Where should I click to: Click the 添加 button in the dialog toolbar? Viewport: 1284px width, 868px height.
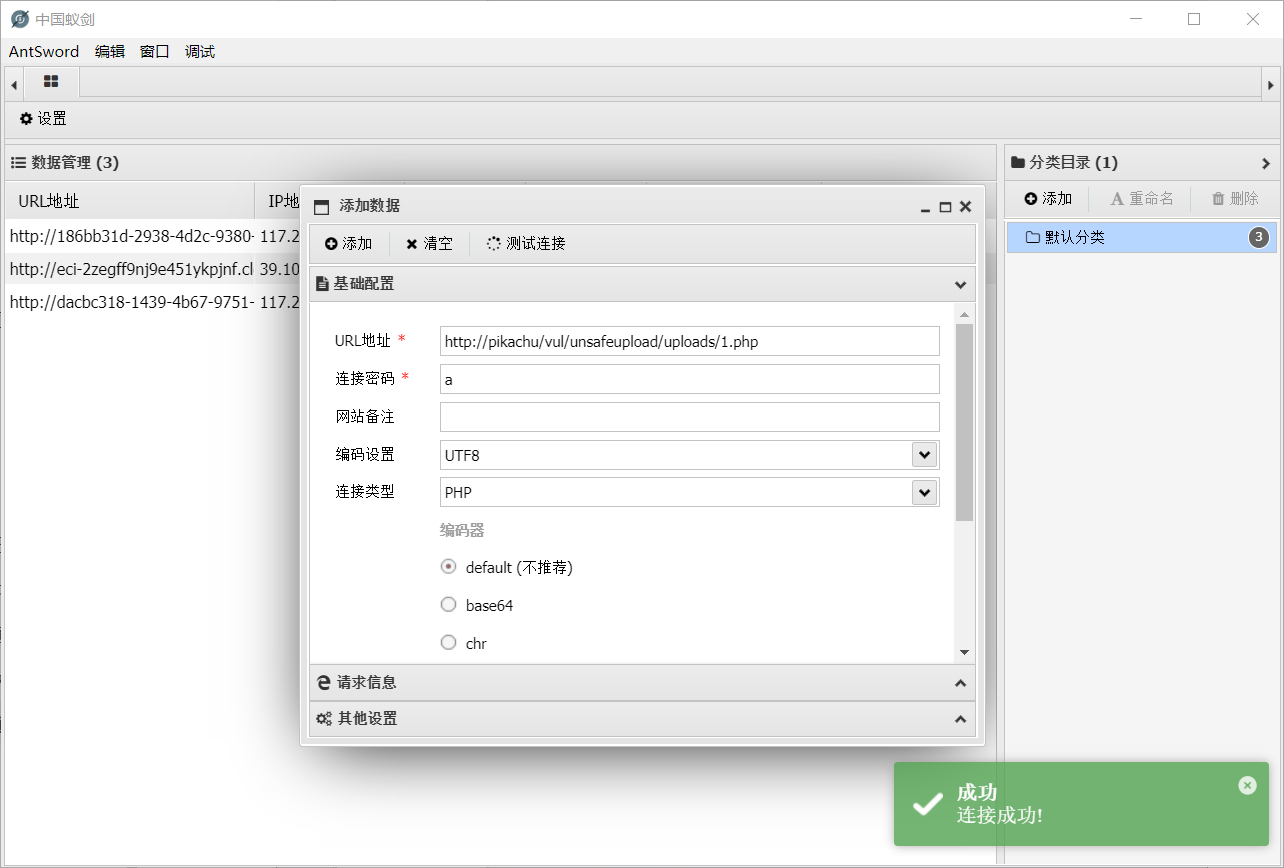click(349, 244)
